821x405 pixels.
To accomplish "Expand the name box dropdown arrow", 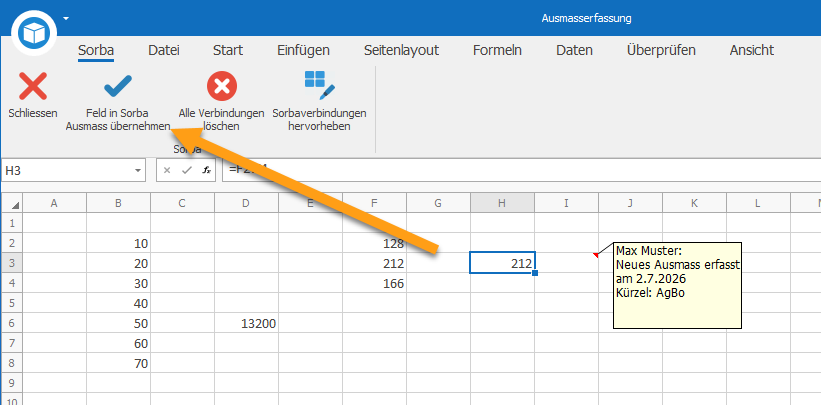I will 138,171.
